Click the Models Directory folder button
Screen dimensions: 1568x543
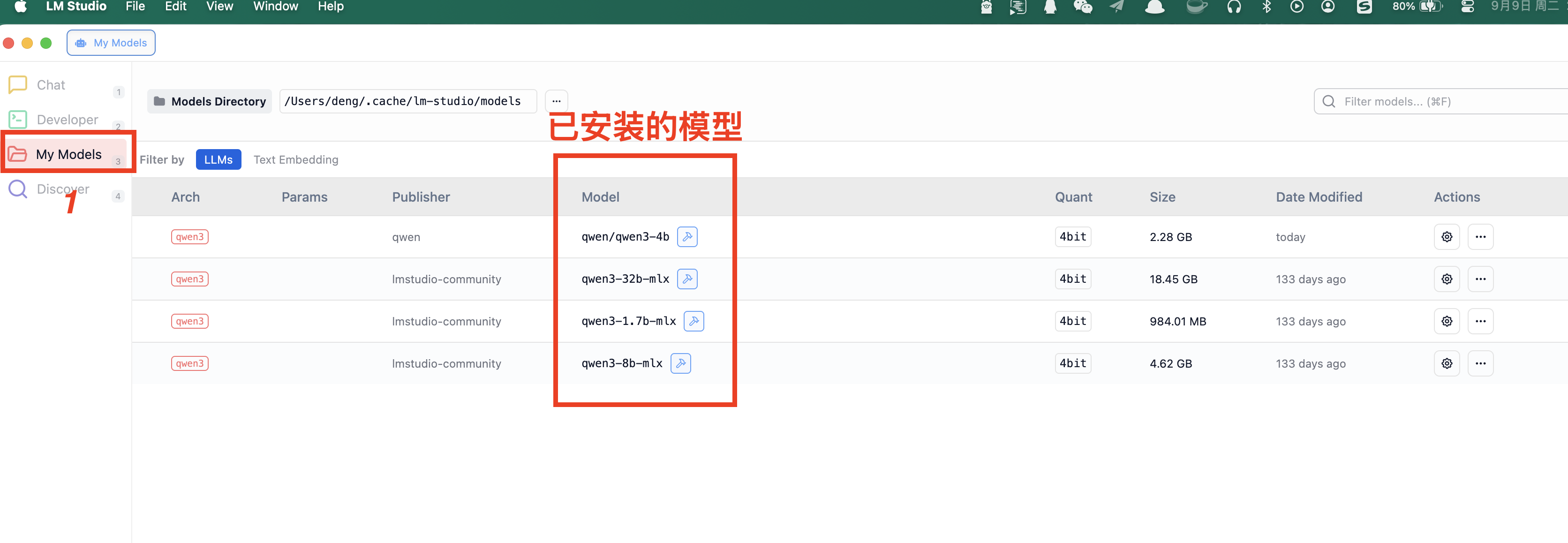[210, 101]
